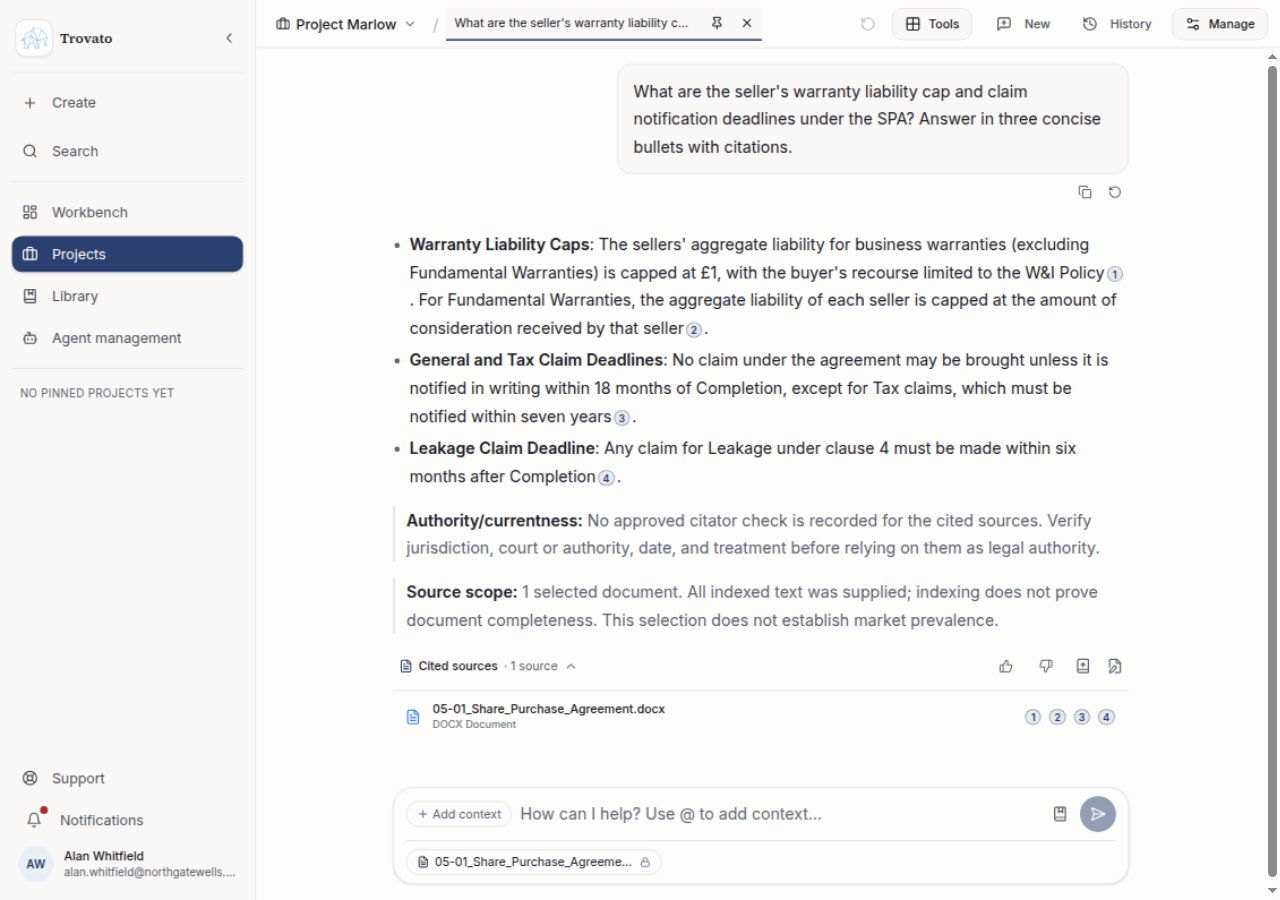The height and width of the screenshot is (900, 1280).
Task: View Notifications
Action: point(127,820)
